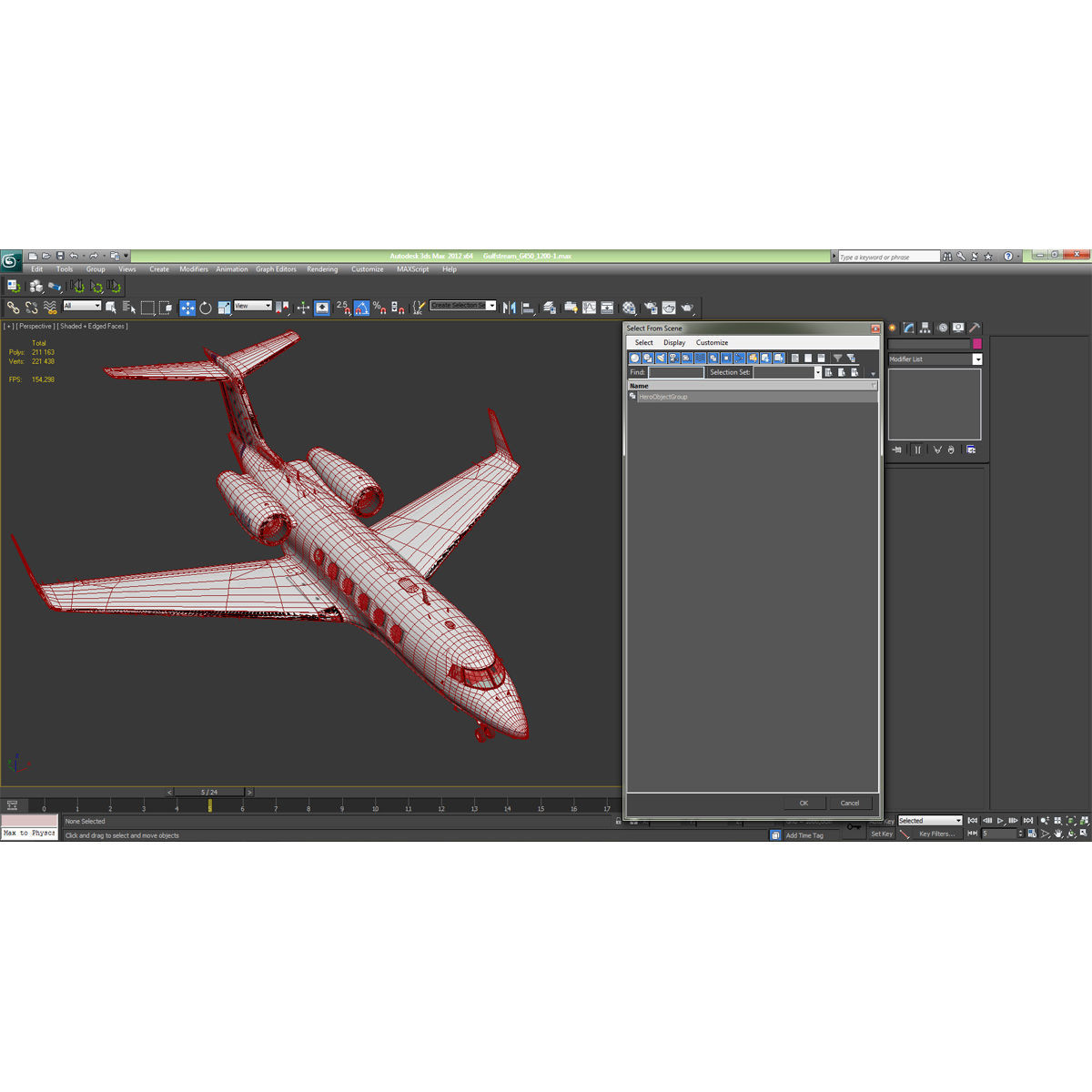Open the selection filter 'All' dropdown

82,306
